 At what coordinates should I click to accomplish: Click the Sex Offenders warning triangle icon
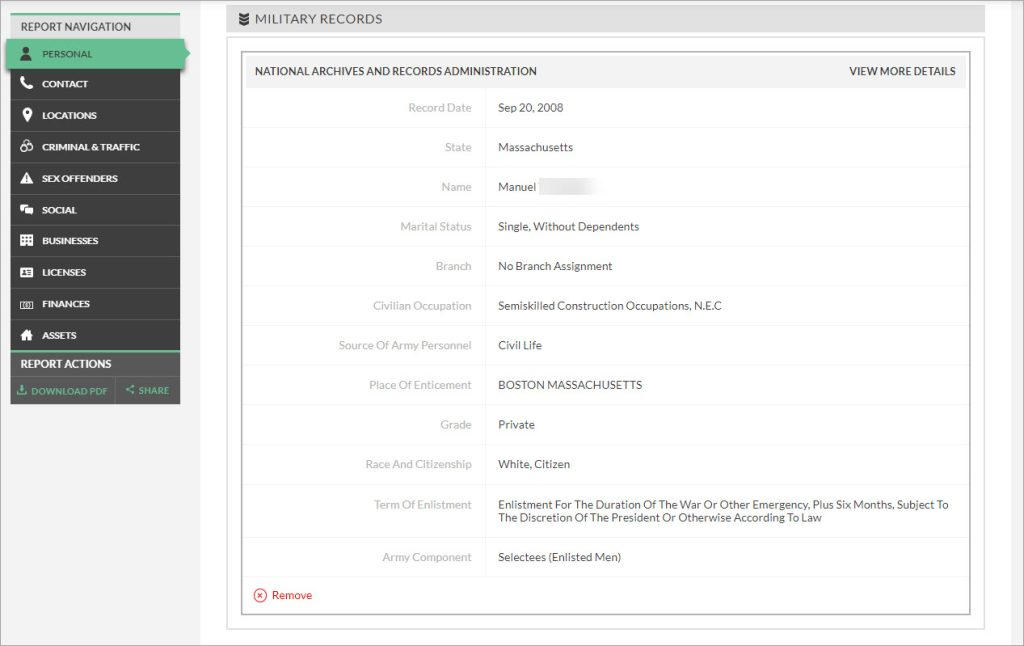(x=26, y=178)
